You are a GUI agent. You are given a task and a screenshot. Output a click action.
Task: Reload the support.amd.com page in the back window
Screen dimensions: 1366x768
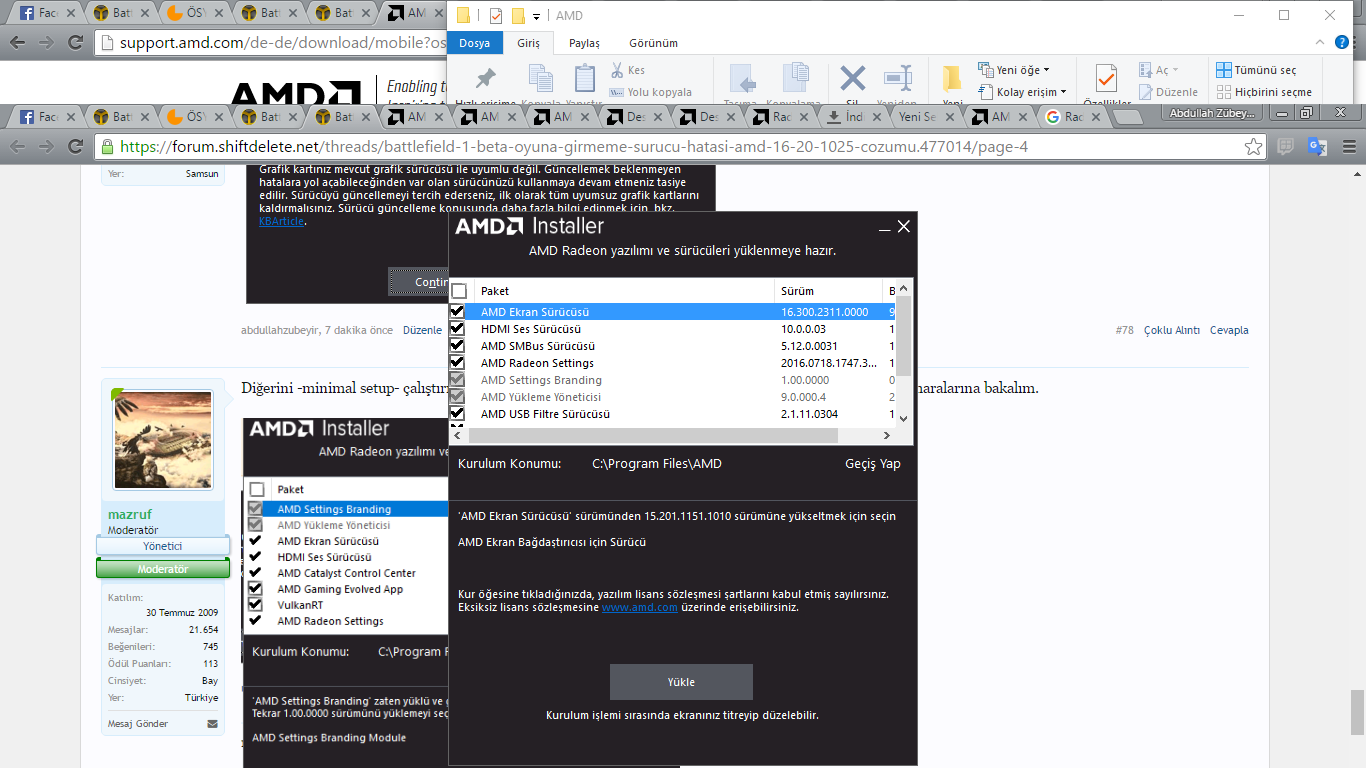[75, 43]
